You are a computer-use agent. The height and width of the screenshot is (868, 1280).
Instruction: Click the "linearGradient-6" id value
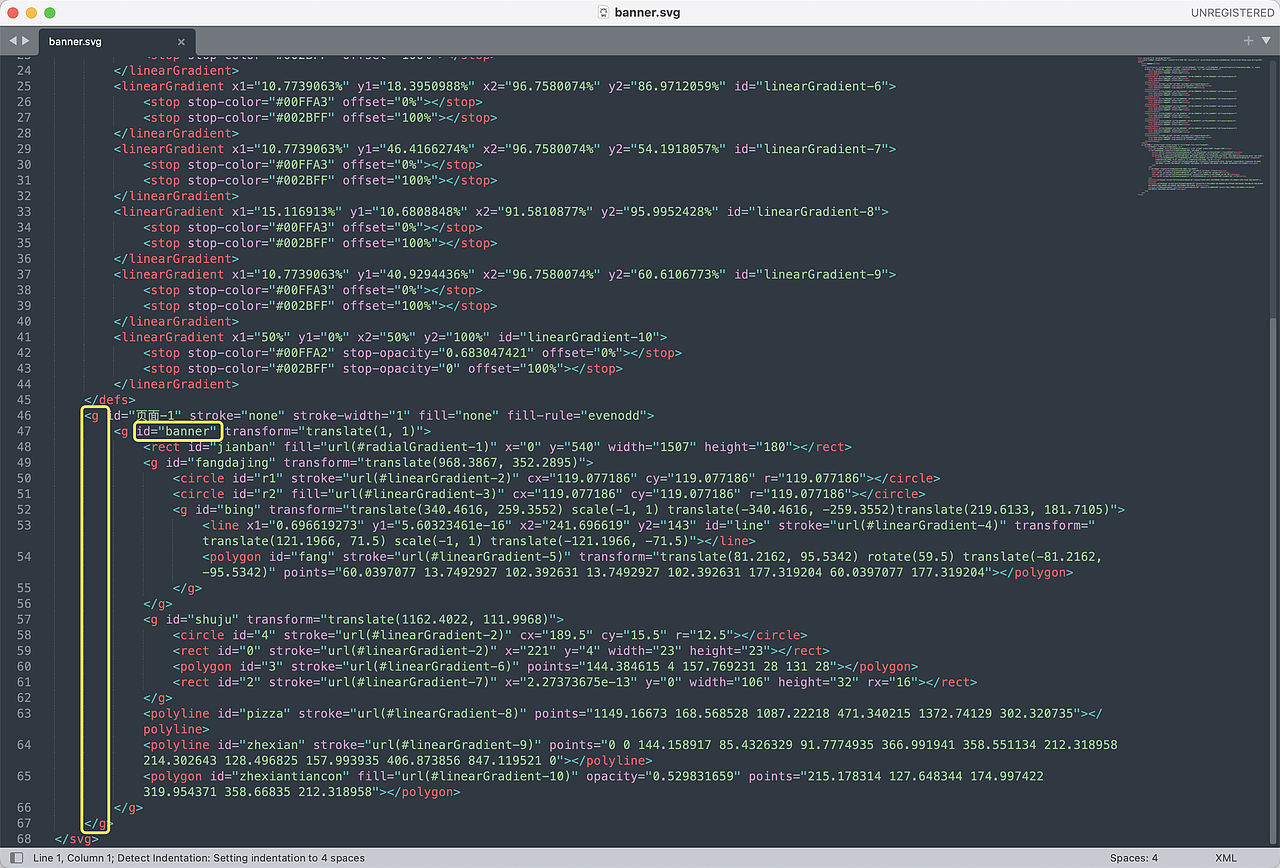click(x=821, y=86)
